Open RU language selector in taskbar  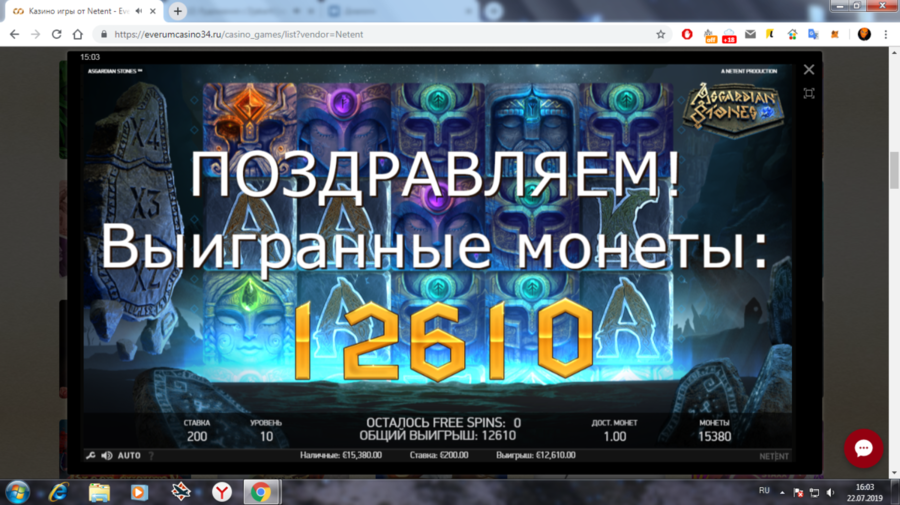click(x=765, y=492)
